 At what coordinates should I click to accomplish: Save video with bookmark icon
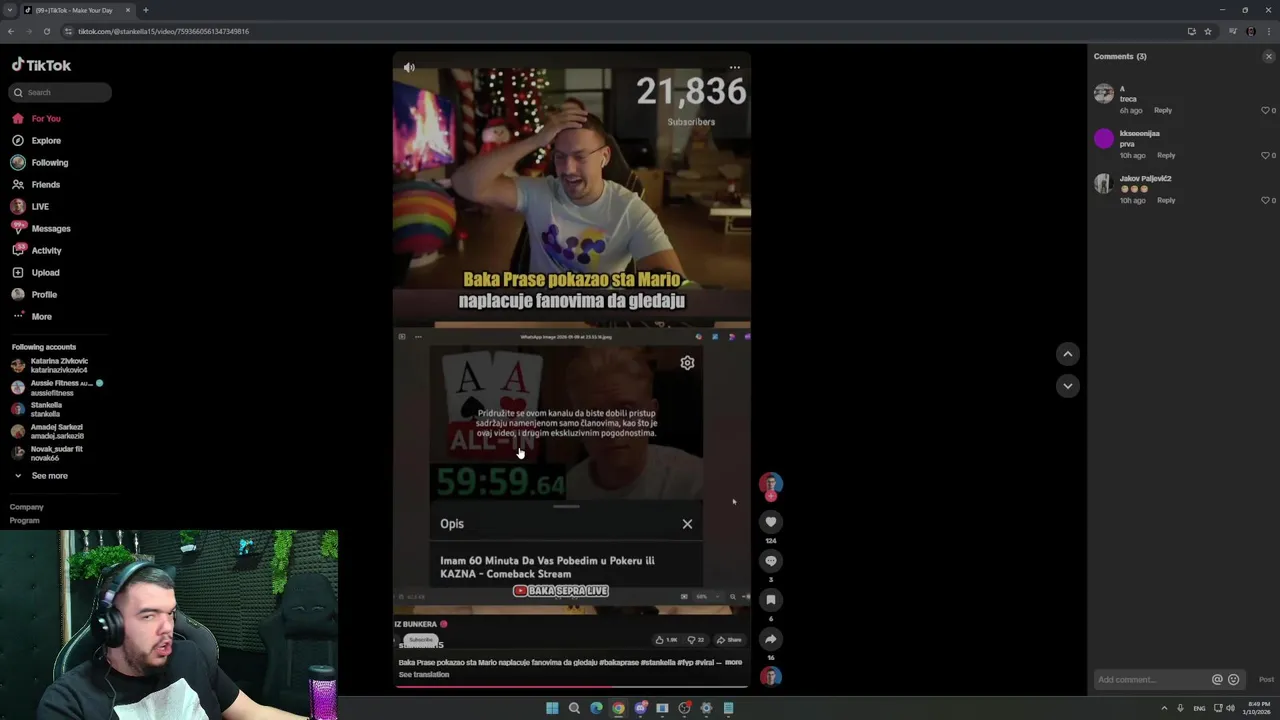770,600
